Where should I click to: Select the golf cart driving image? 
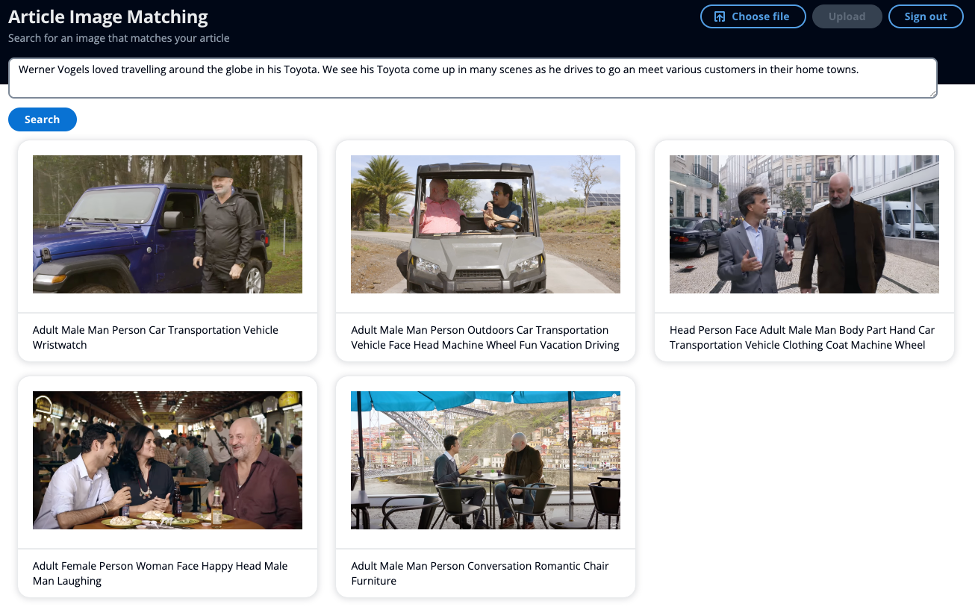485,224
